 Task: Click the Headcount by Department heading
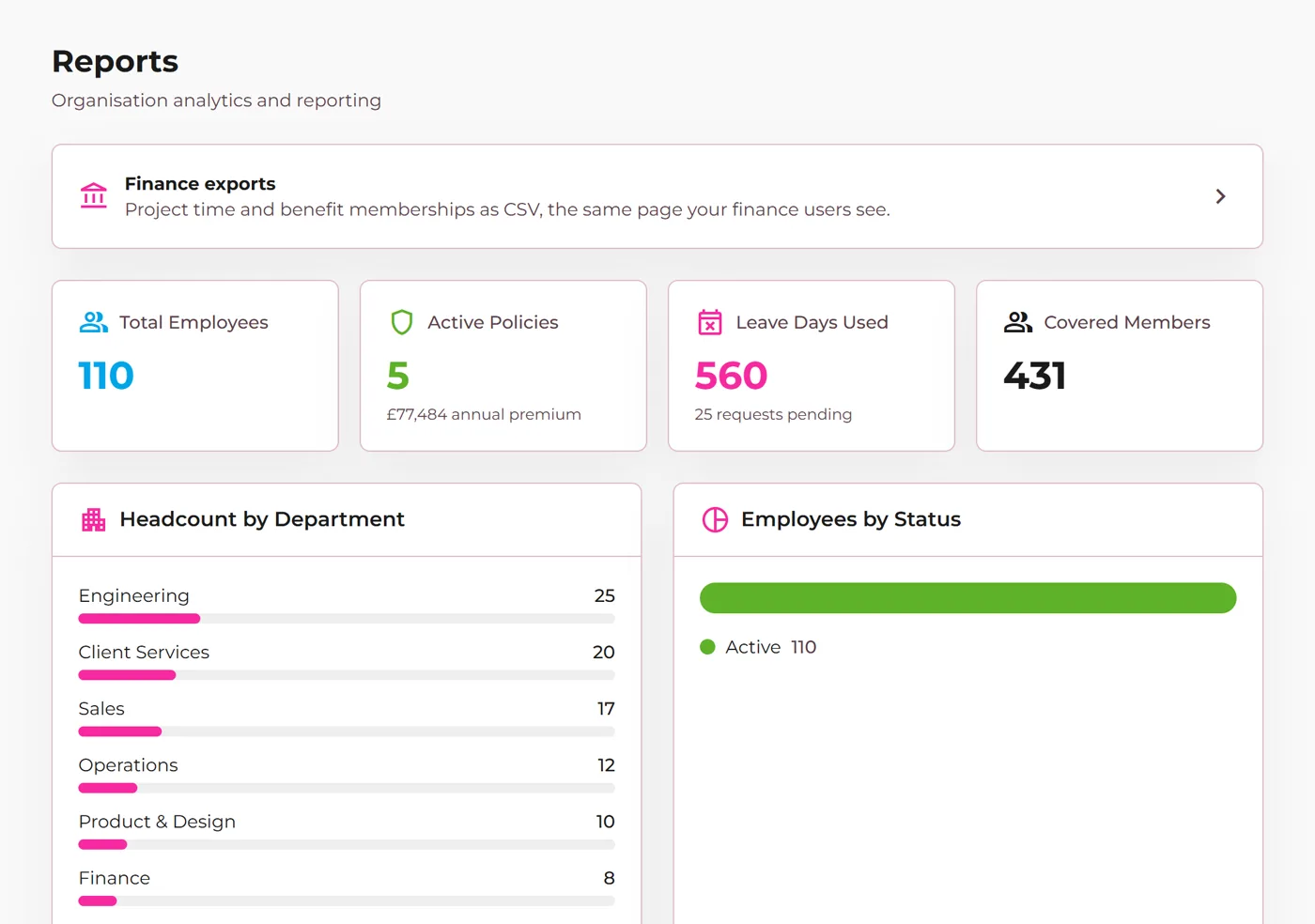click(x=262, y=519)
